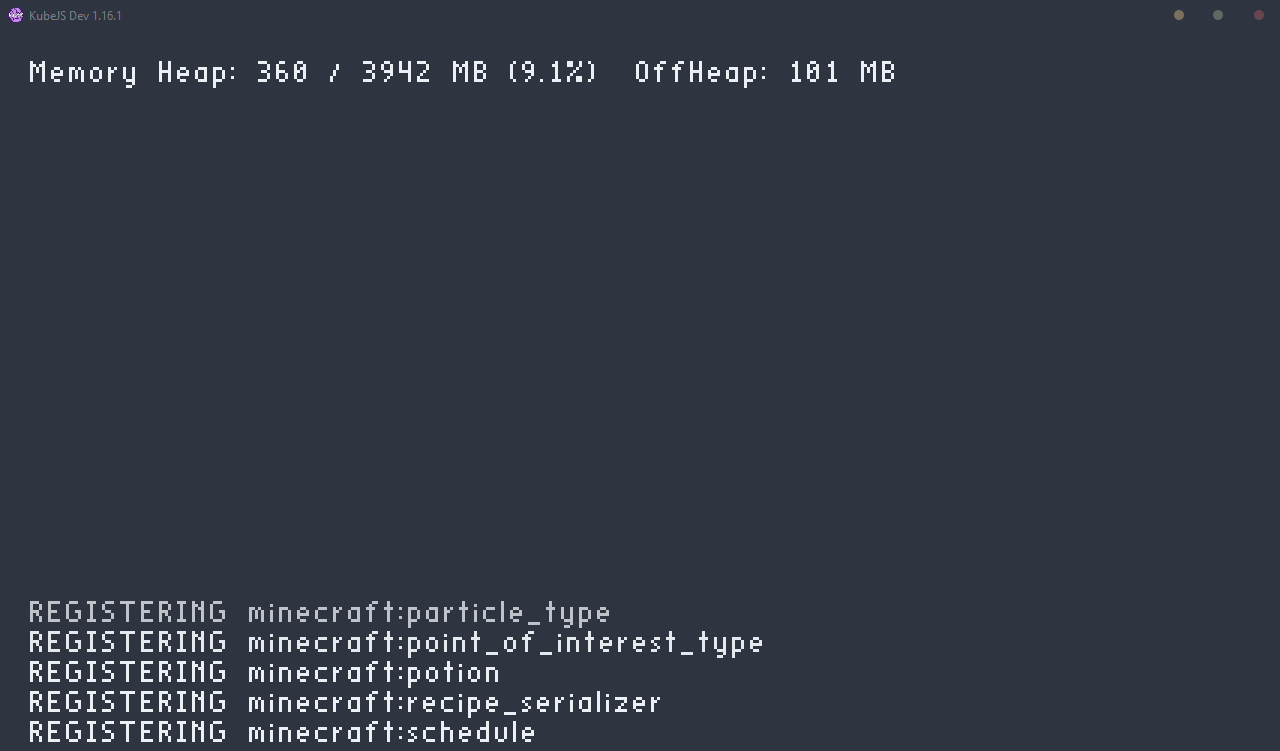Click REGISTERING before minecraft:potion
This screenshot has width=1280, height=751.
(x=128, y=673)
